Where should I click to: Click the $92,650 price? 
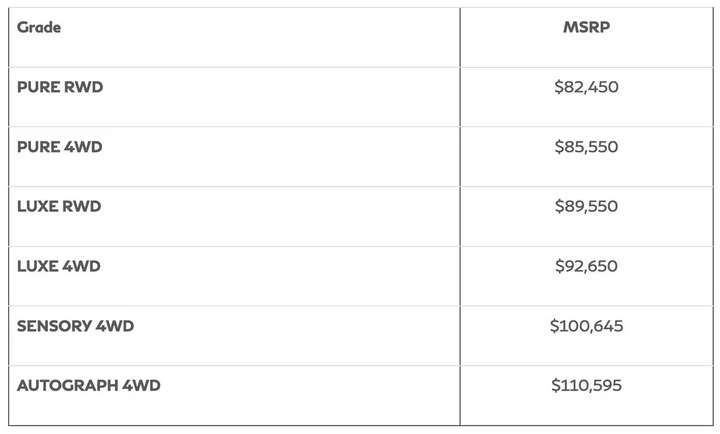pos(586,266)
